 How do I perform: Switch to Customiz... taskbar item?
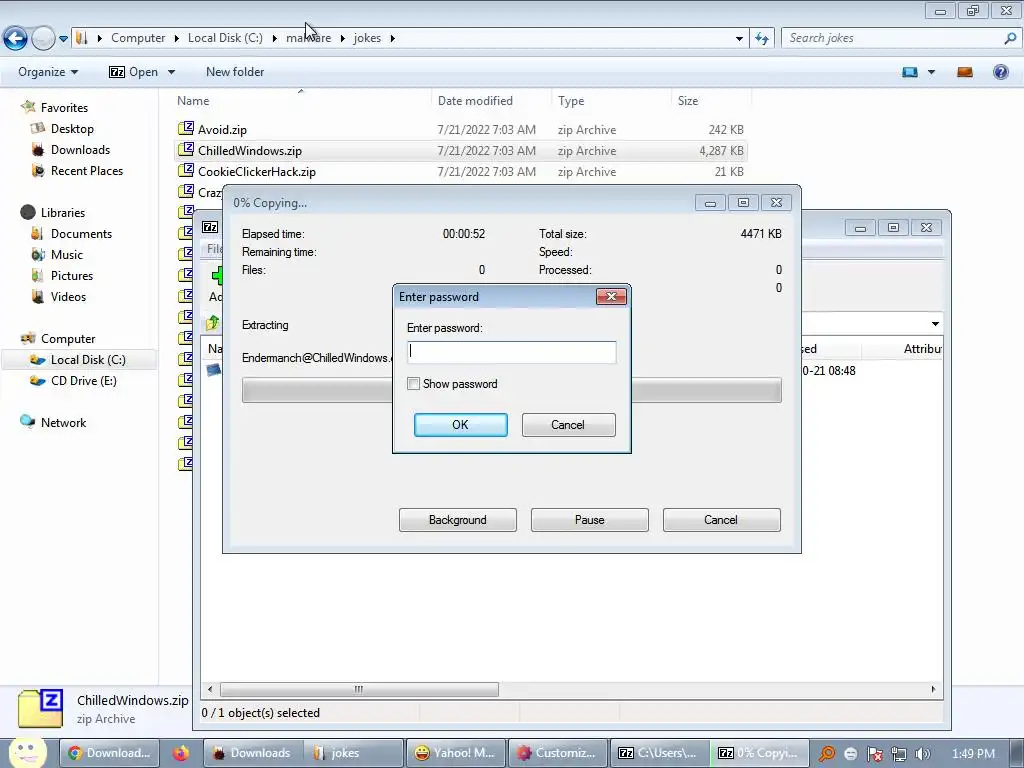558,753
